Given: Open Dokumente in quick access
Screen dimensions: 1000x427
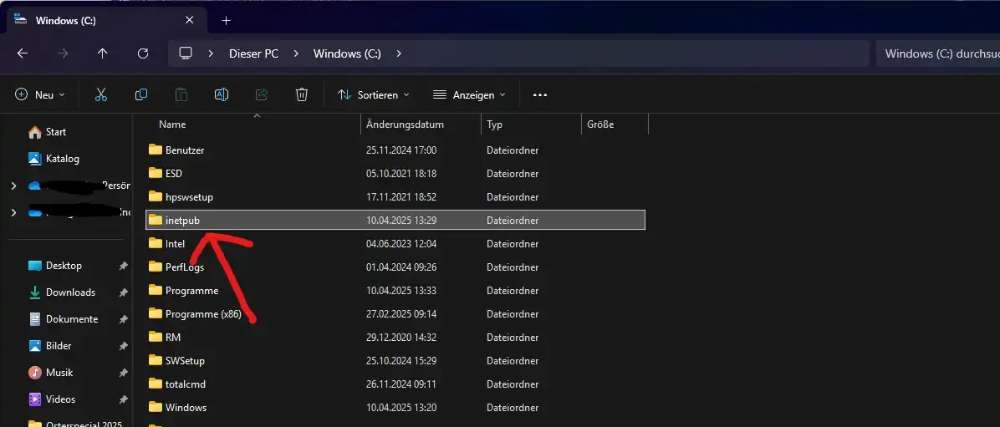Looking at the screenshot, I should coord(63,319).
